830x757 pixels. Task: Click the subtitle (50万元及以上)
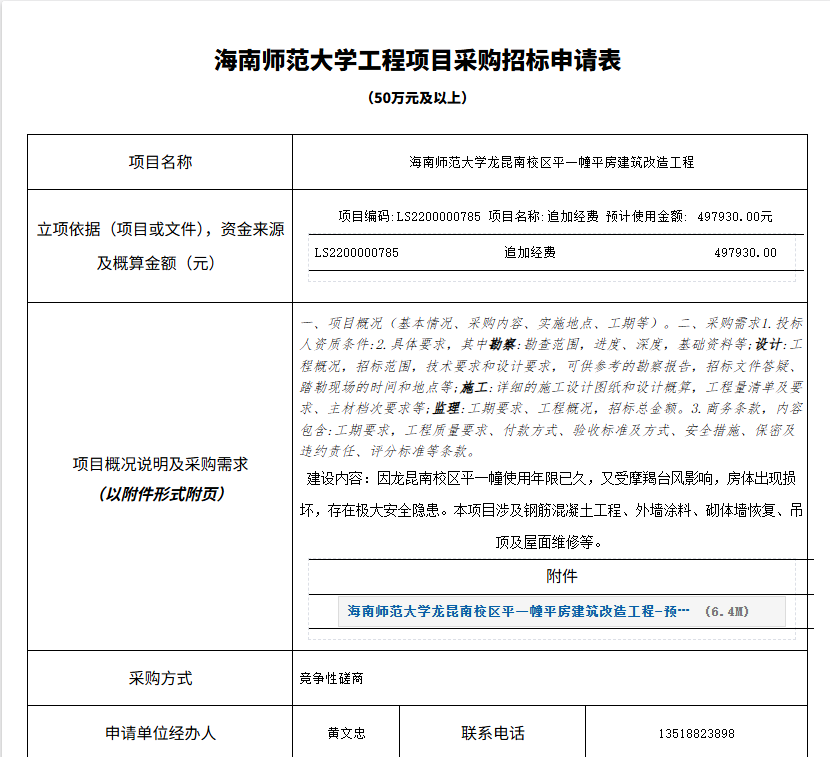click(417, 98)
